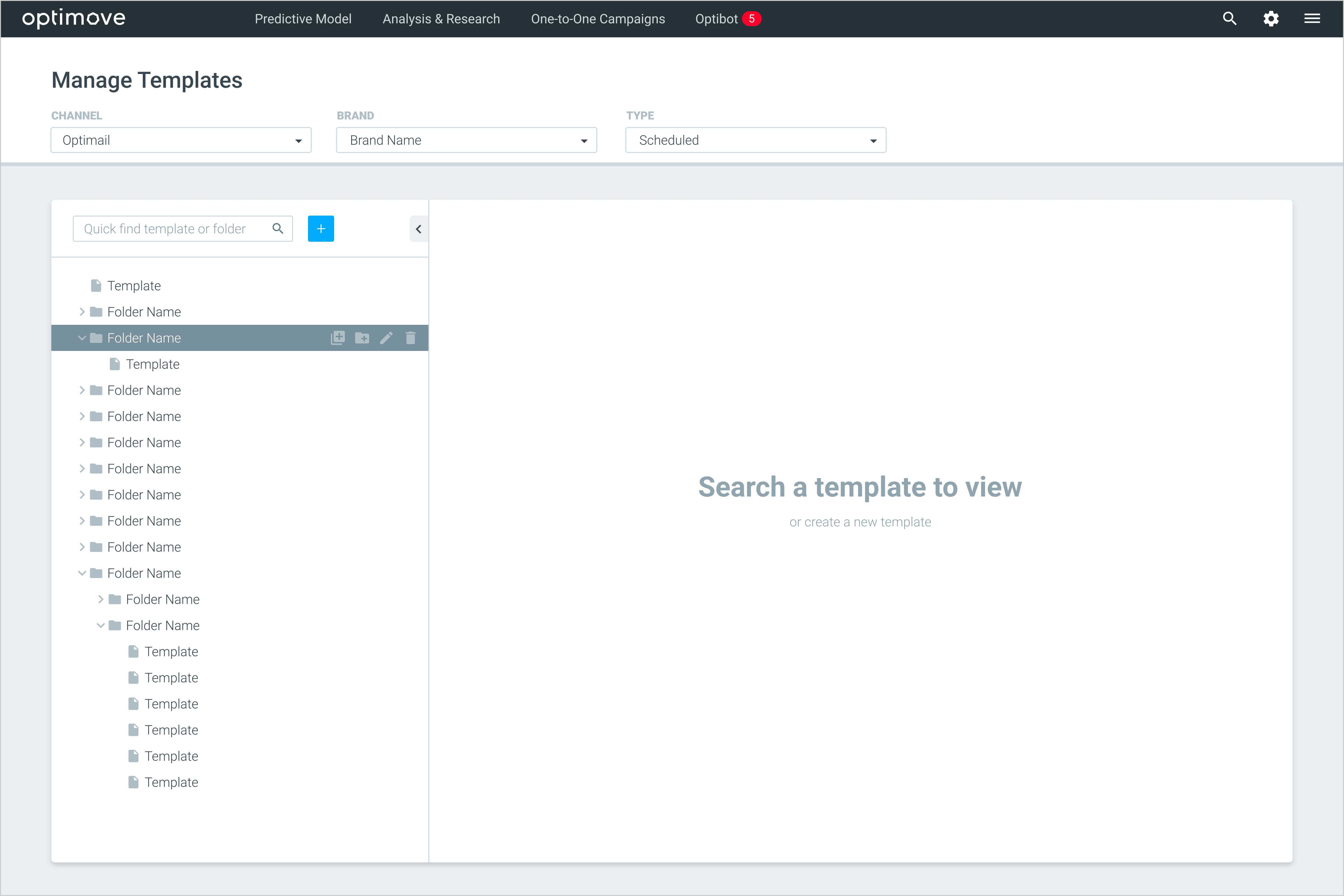Click the Manage Templates heading

click(147, 80)
